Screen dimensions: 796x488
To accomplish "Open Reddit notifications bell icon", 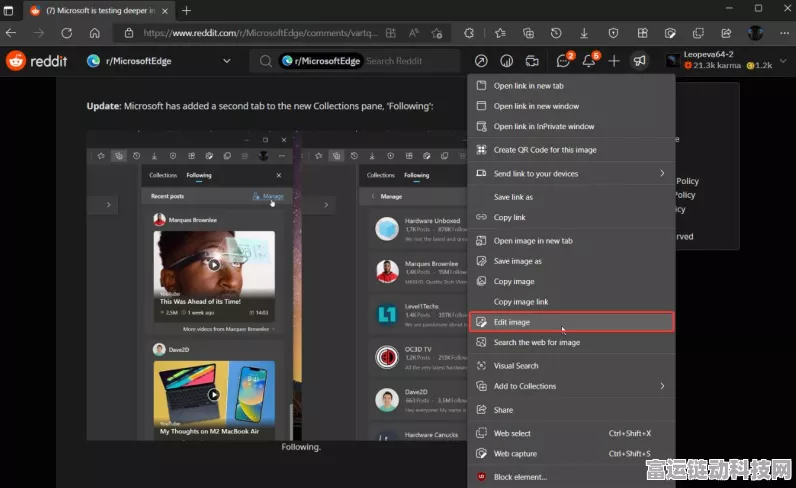I will [x=589, y=61].
